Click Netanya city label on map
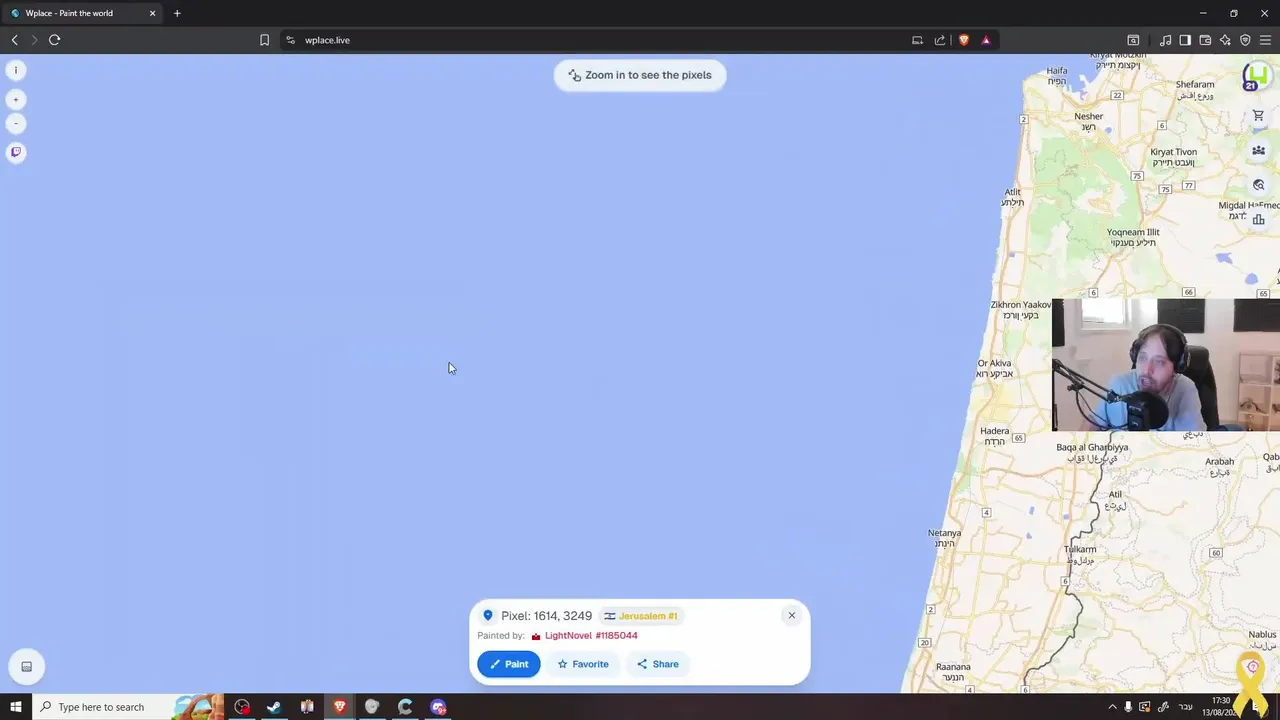This screenshot has width=1280, height=720. 944,538
